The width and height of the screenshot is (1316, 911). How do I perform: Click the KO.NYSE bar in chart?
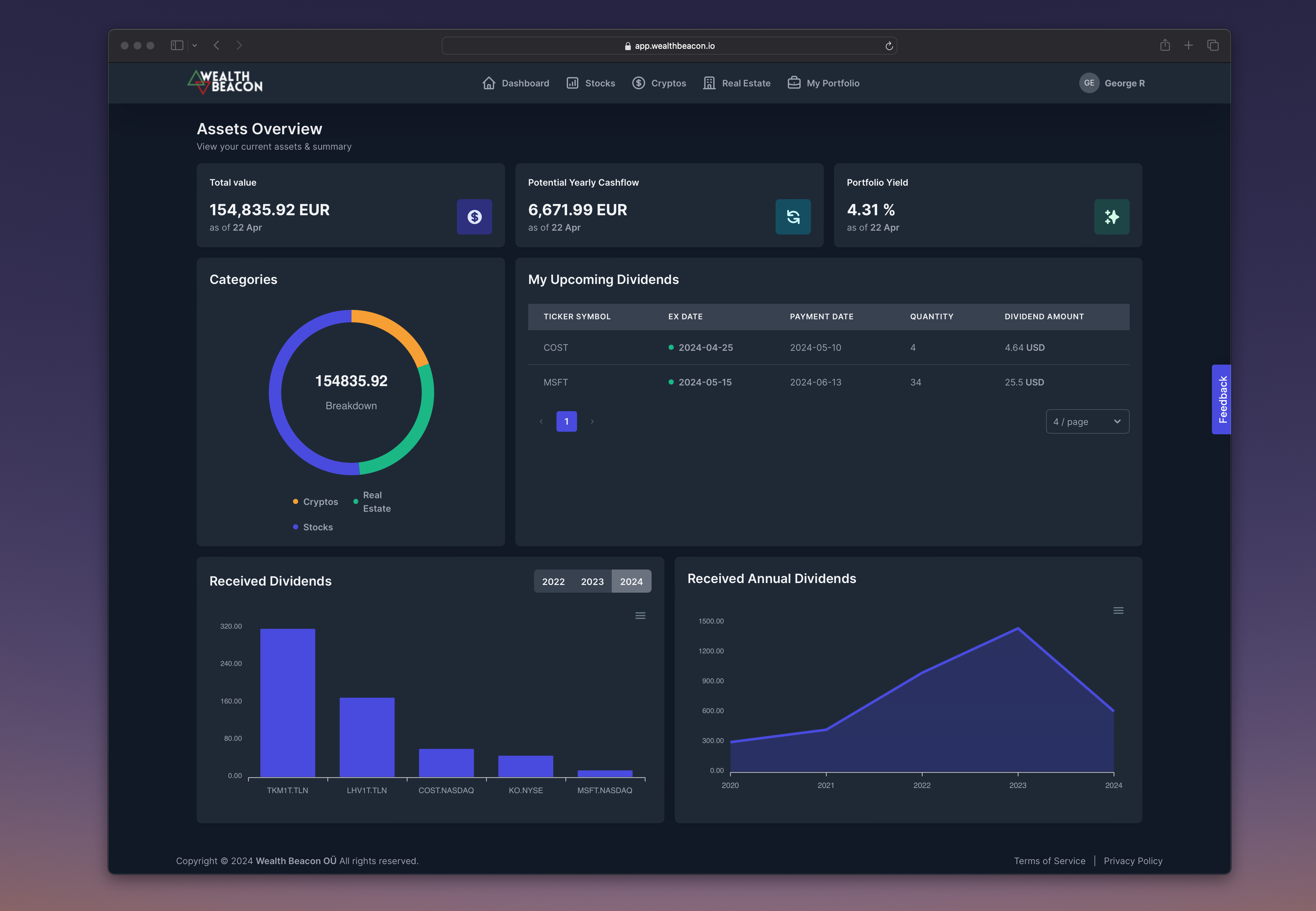click(x=526, y=766)
